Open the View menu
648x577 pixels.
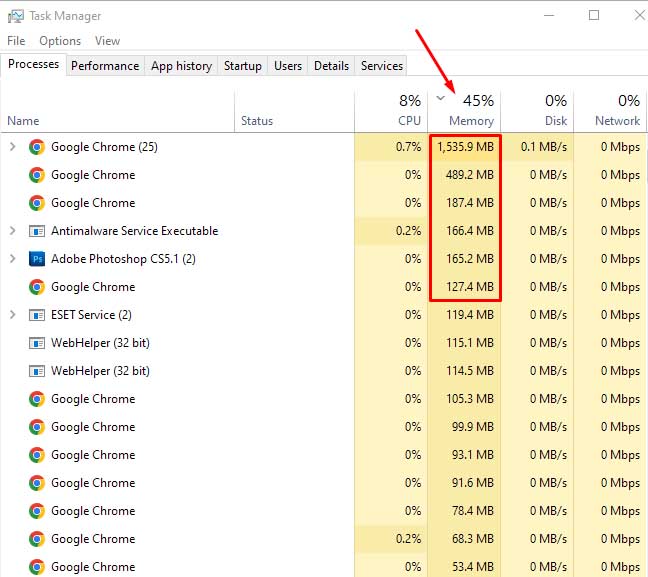point(107,41)
